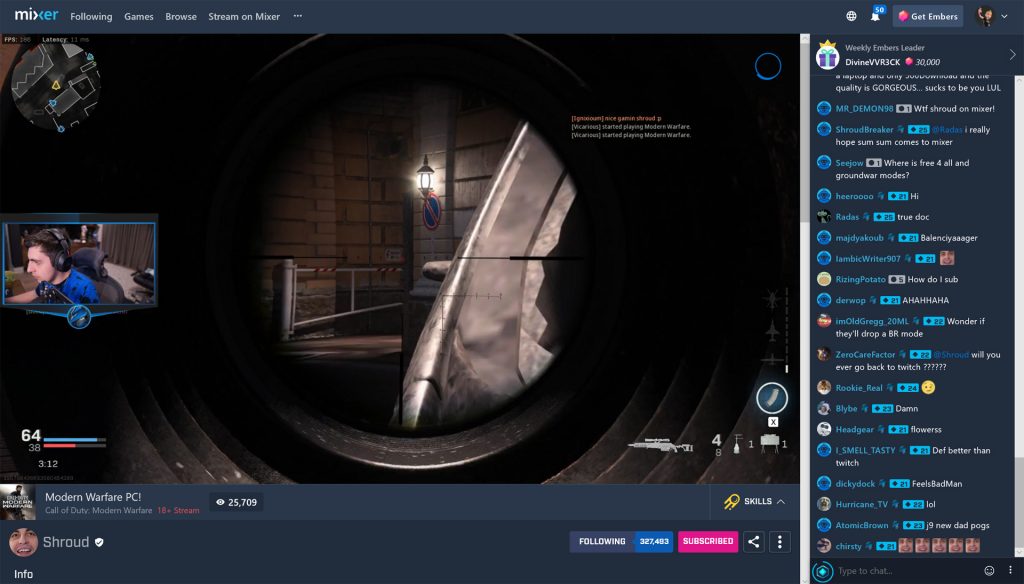The height and width of the screenshot is (584, 1024).
Task: Click derwop's avatar in chat
Action: [824, 300]
